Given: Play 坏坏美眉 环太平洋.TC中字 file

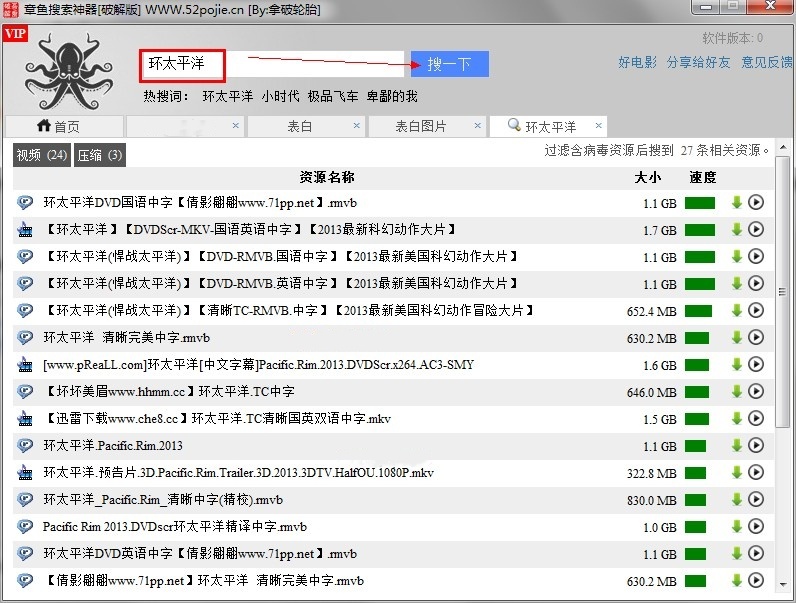Looking at the screenshot, I should click(756, 391).
